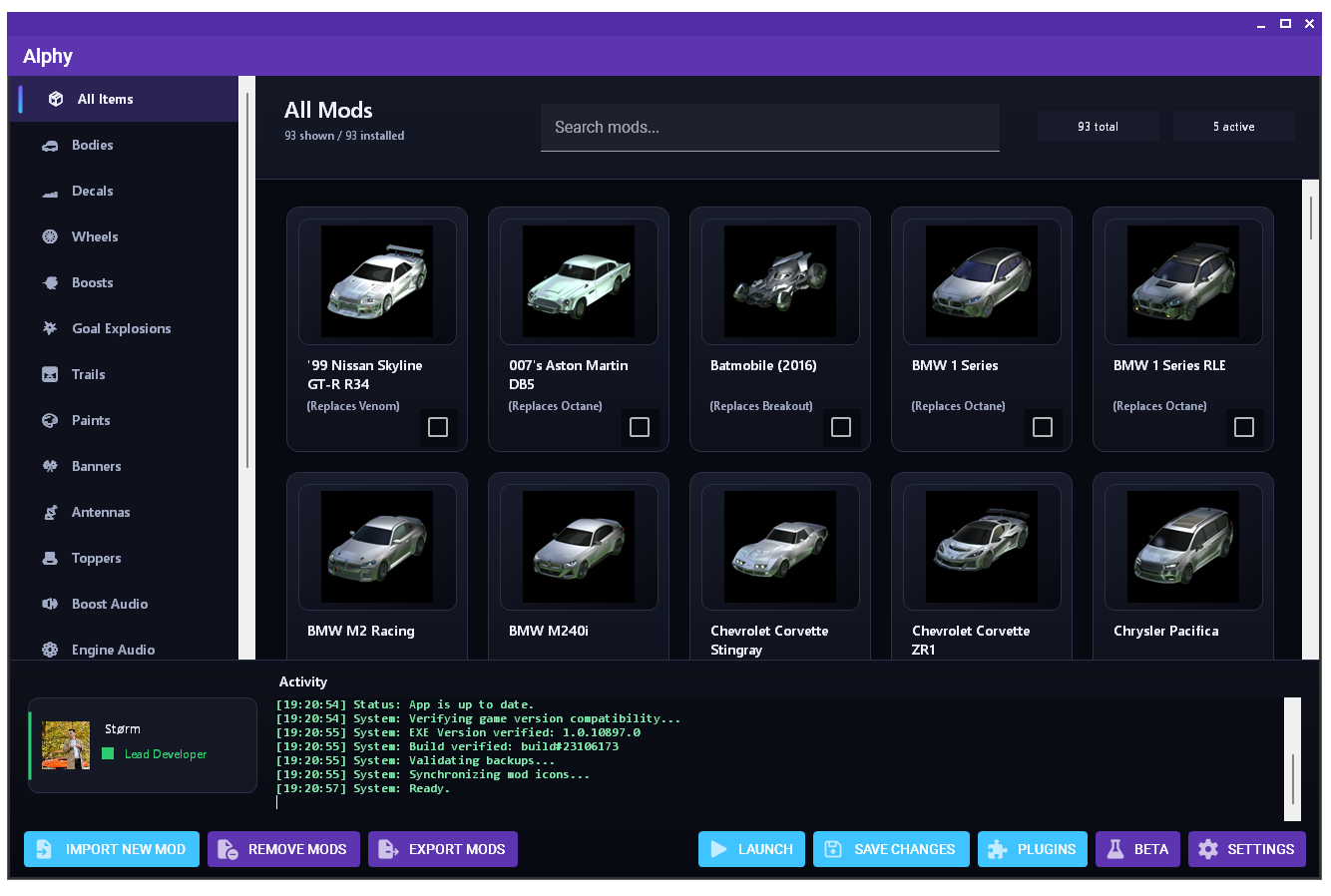The image size is (1331, 896).
Task: Click the Settings gear icon
Action: pos(1208,849)
